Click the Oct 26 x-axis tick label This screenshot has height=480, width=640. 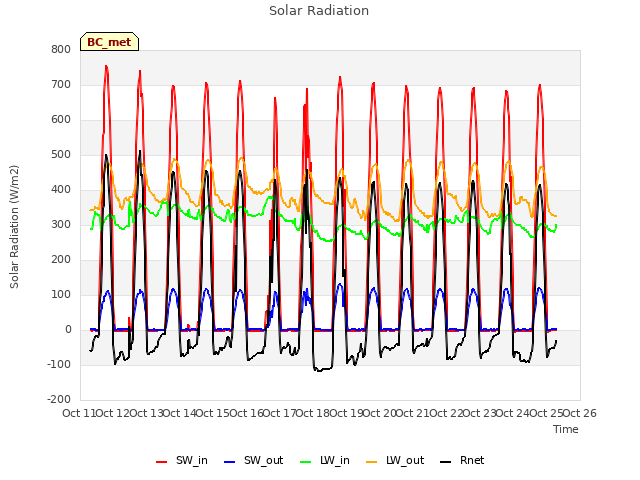tap(580, 413)
